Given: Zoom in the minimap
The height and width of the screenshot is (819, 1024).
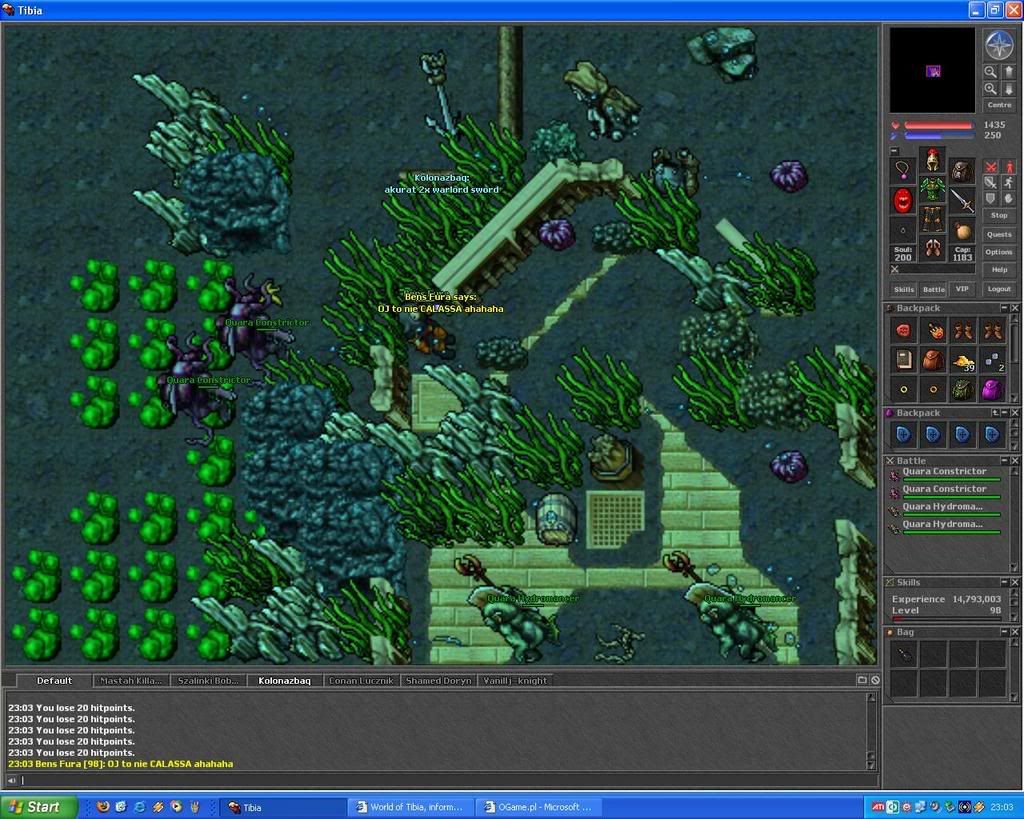Looking at the screenshot, I should coord(991,89).
